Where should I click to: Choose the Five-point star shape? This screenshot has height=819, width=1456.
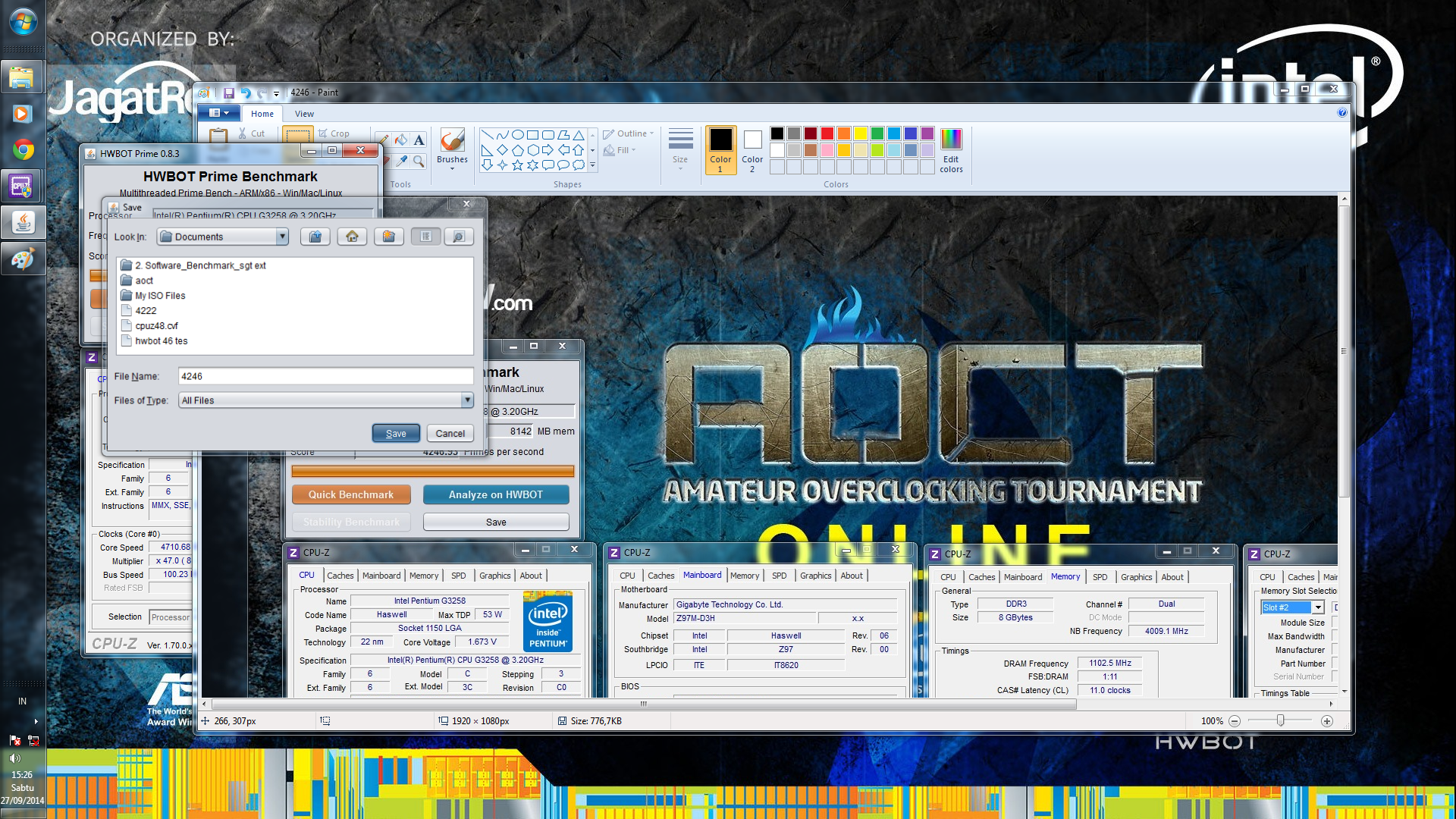coord(517,165)
